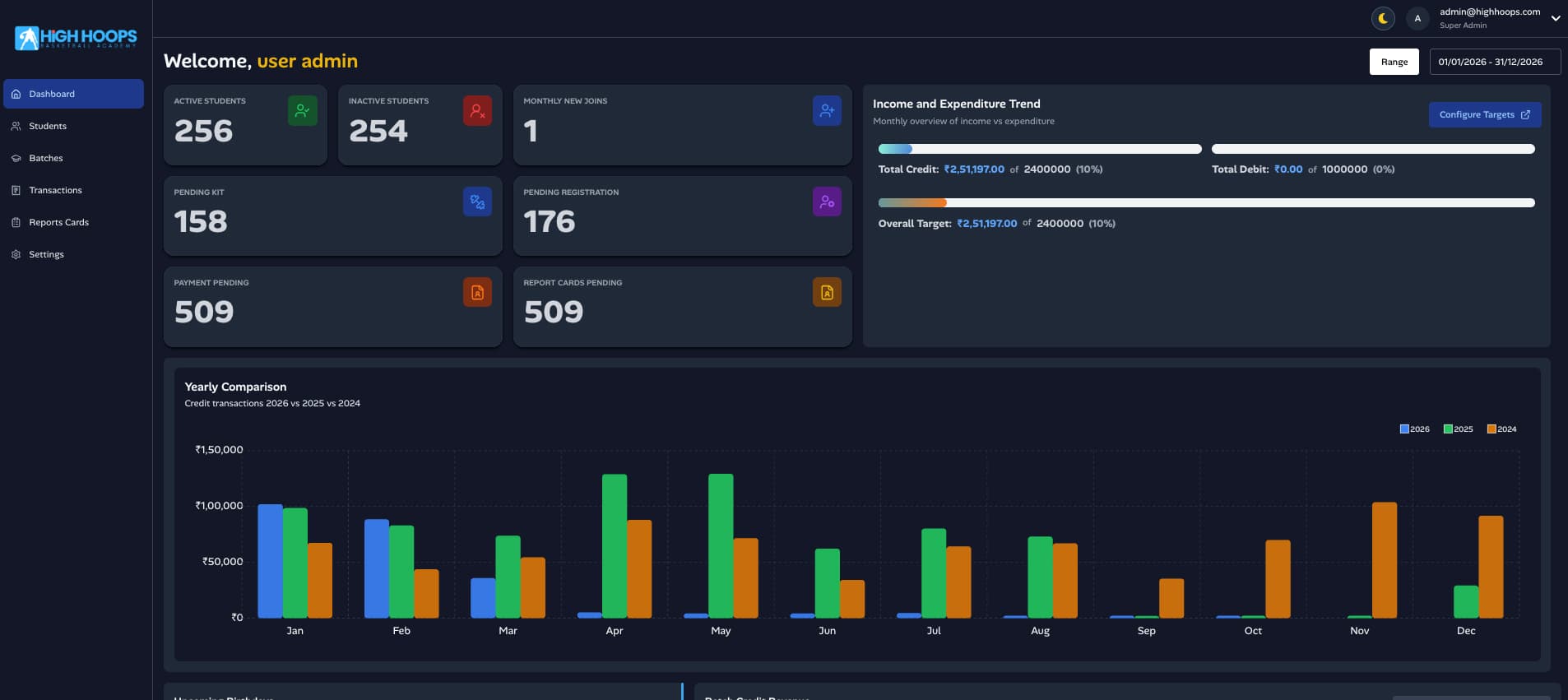Click the High Hoops logo

click(76, 38)
